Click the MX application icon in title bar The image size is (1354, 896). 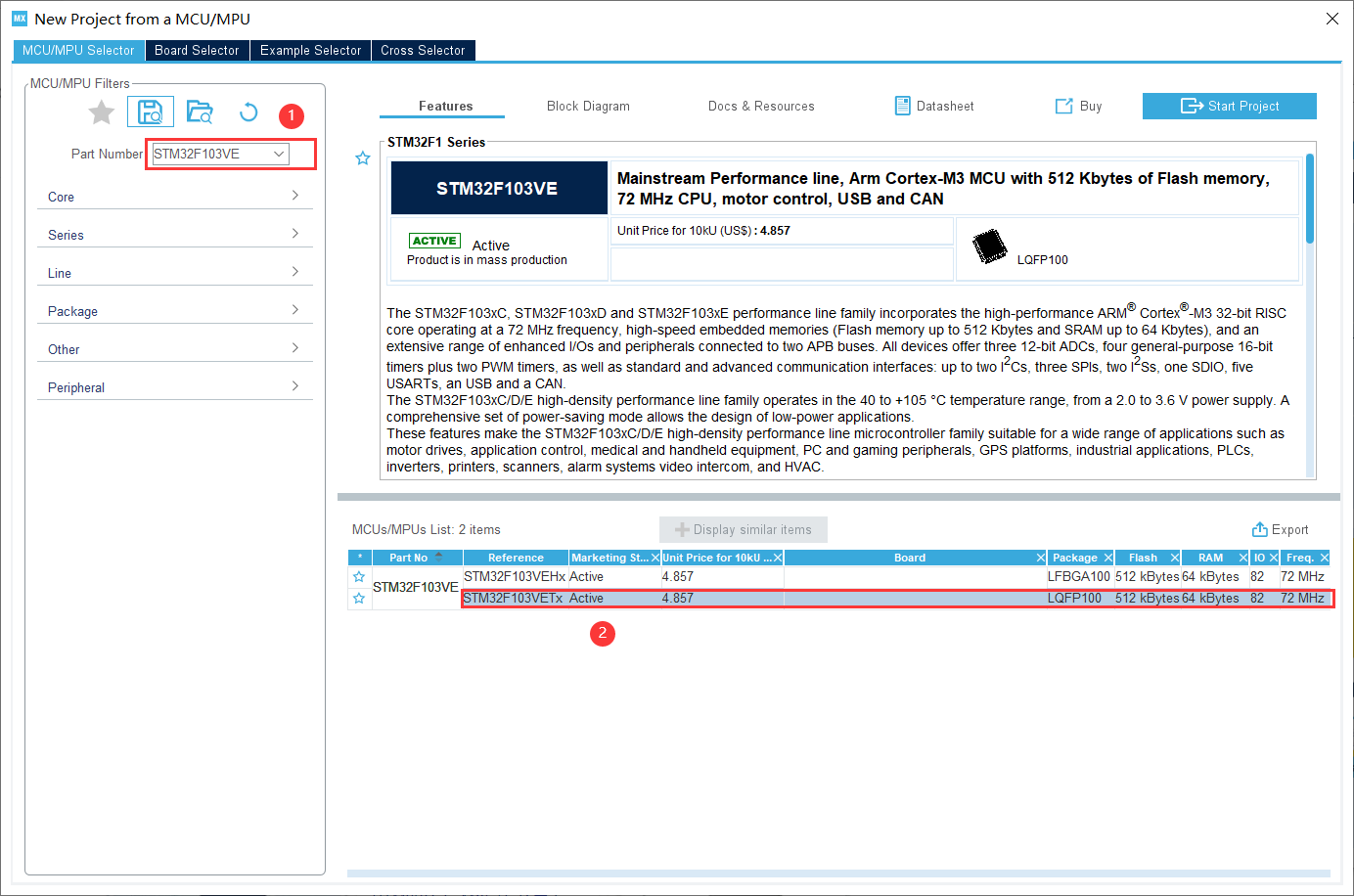click(x=20, y=19)
